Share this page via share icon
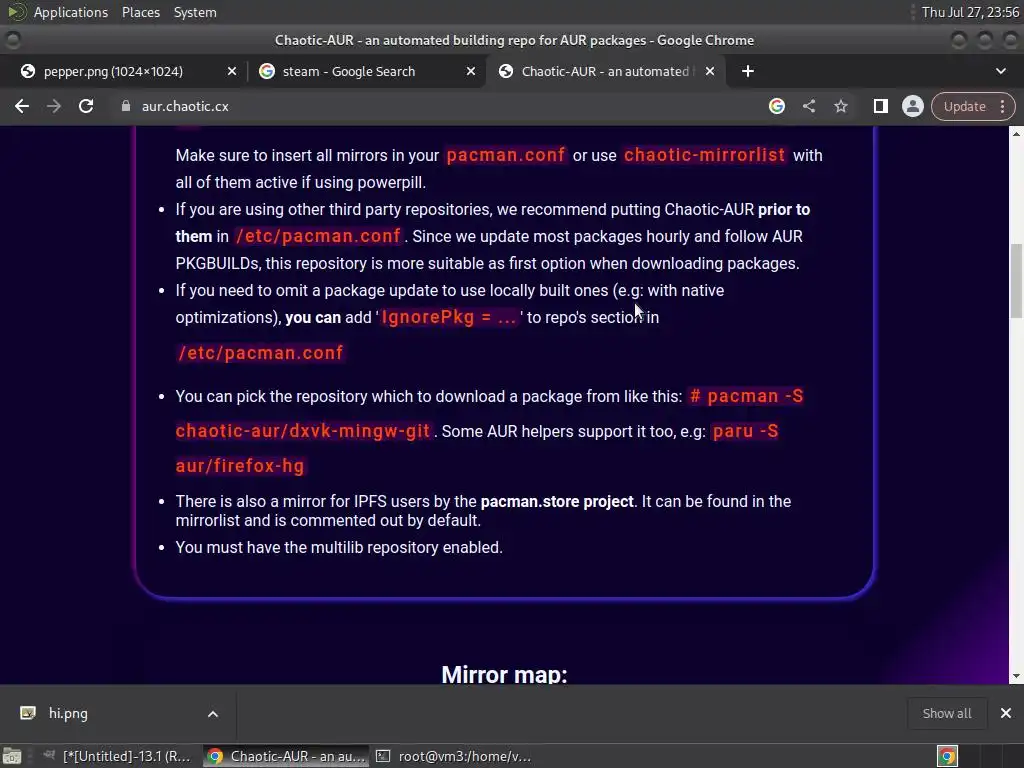 tap(808, 106)
